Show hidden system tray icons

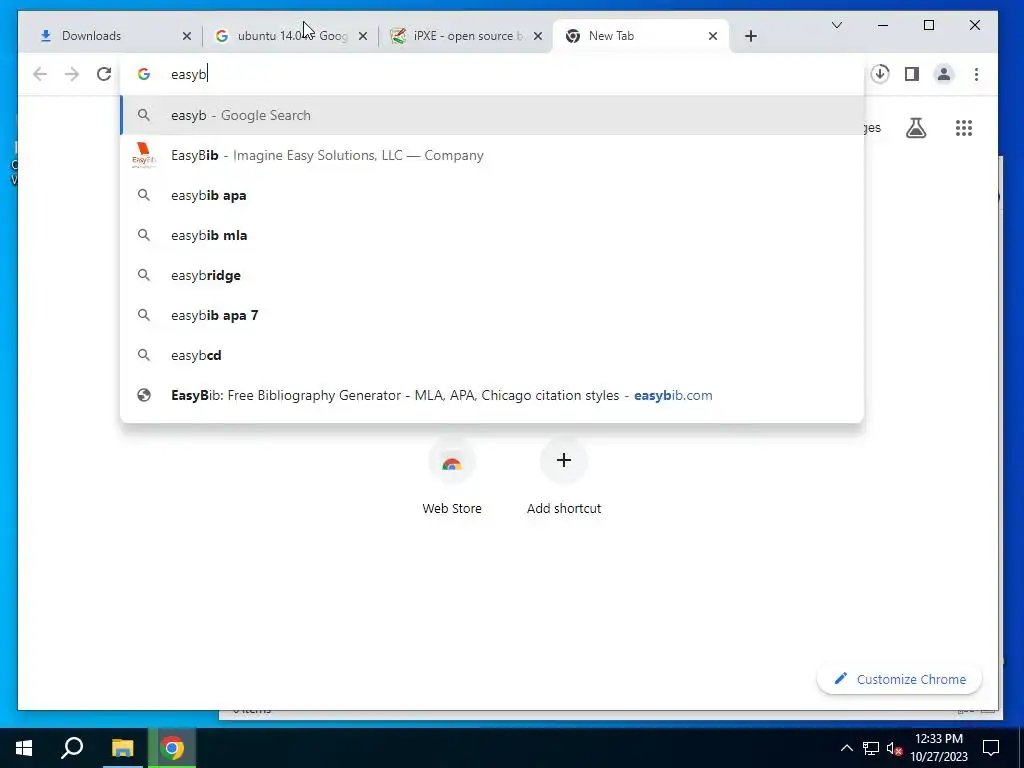point(846,748)
